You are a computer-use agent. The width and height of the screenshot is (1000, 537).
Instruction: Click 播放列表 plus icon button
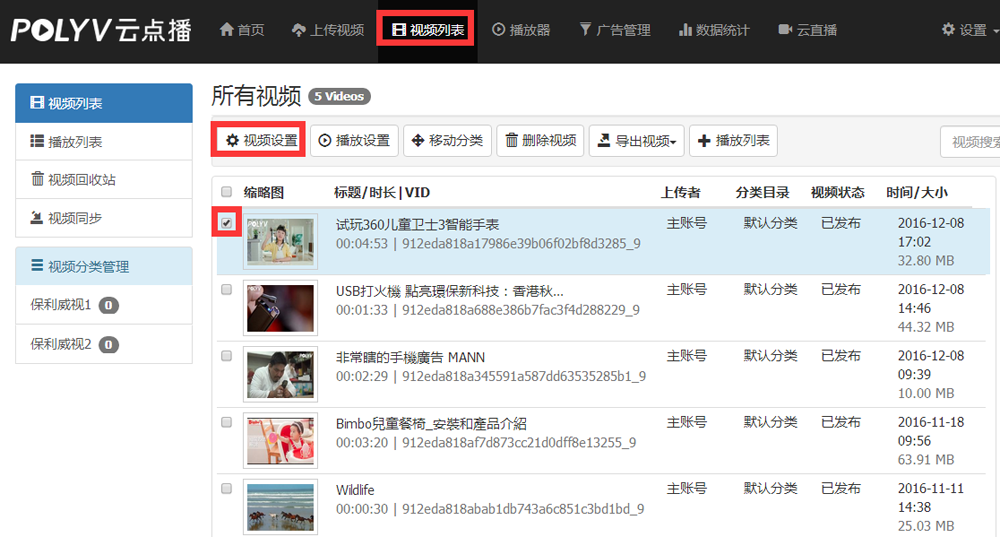(x=733, y=141)
